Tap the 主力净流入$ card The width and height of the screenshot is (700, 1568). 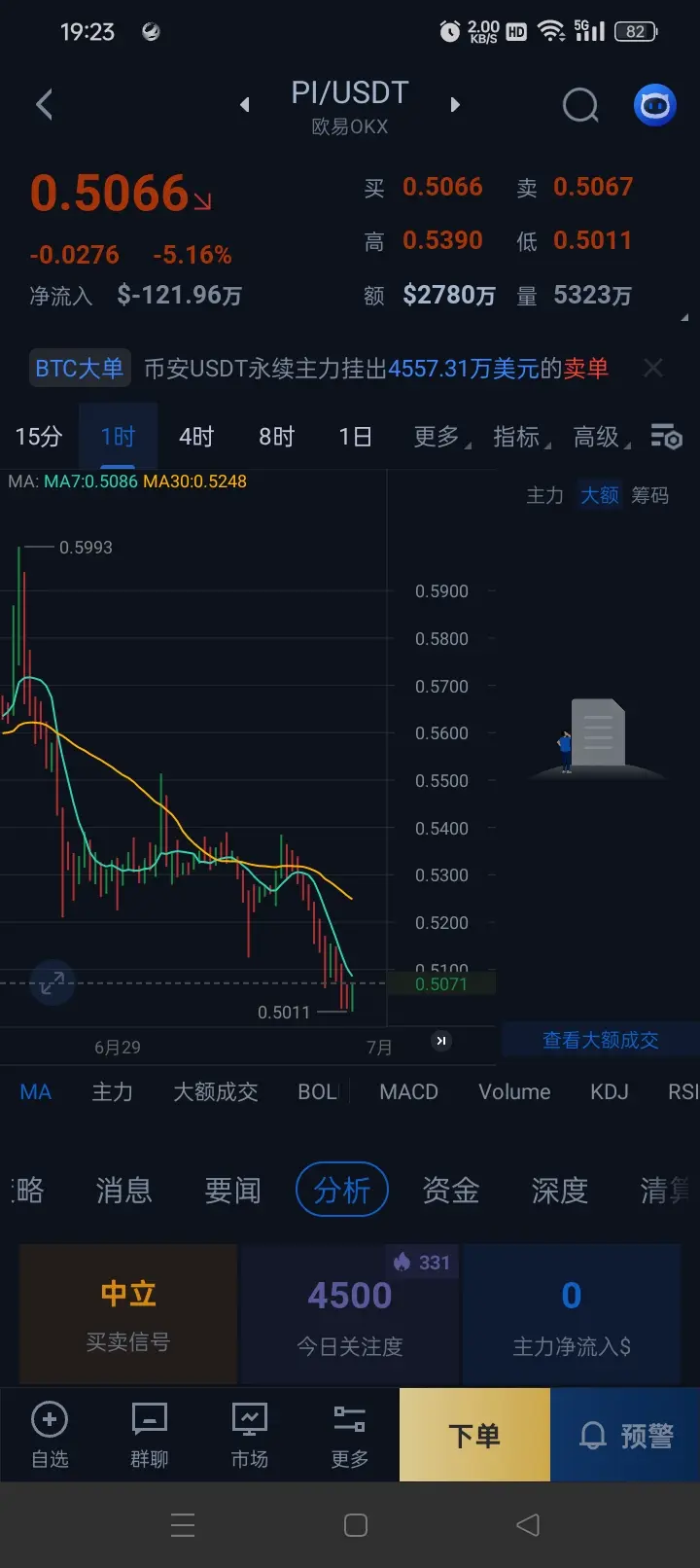572,1313
